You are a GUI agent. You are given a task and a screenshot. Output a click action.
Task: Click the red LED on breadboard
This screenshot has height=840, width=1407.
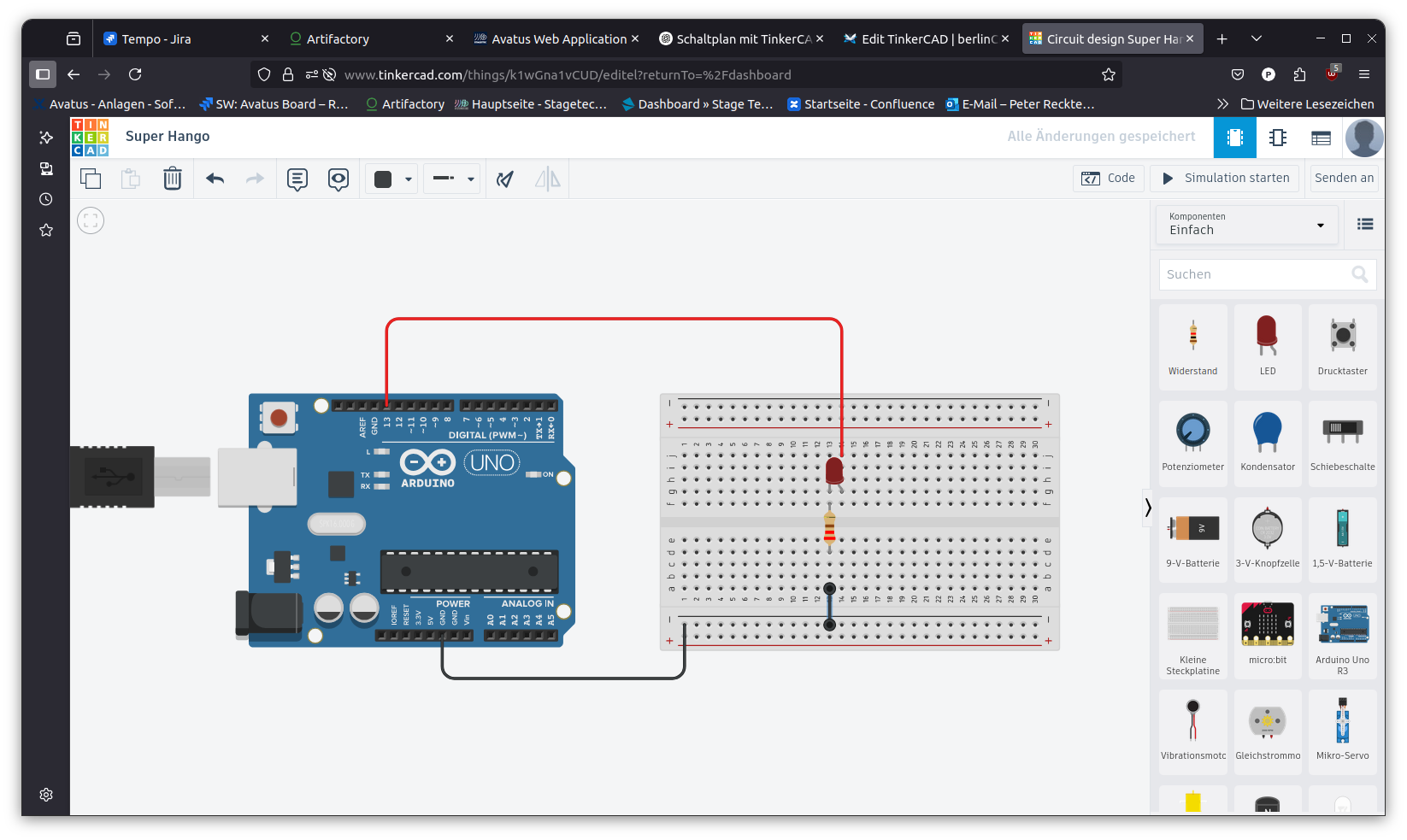[x=834, y=472]
